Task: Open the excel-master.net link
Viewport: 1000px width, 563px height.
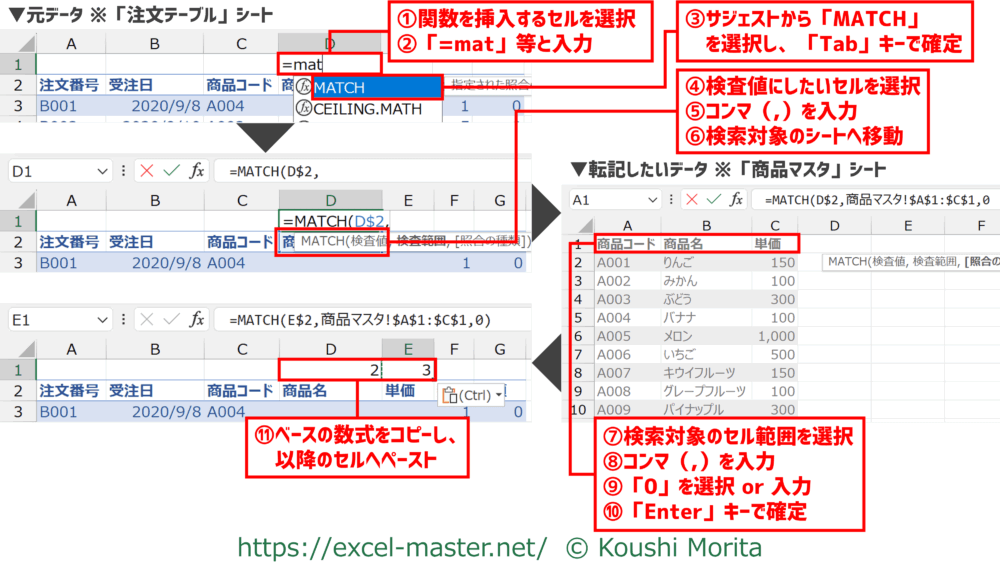Action: pyautogui.click(x=391, y=547)
